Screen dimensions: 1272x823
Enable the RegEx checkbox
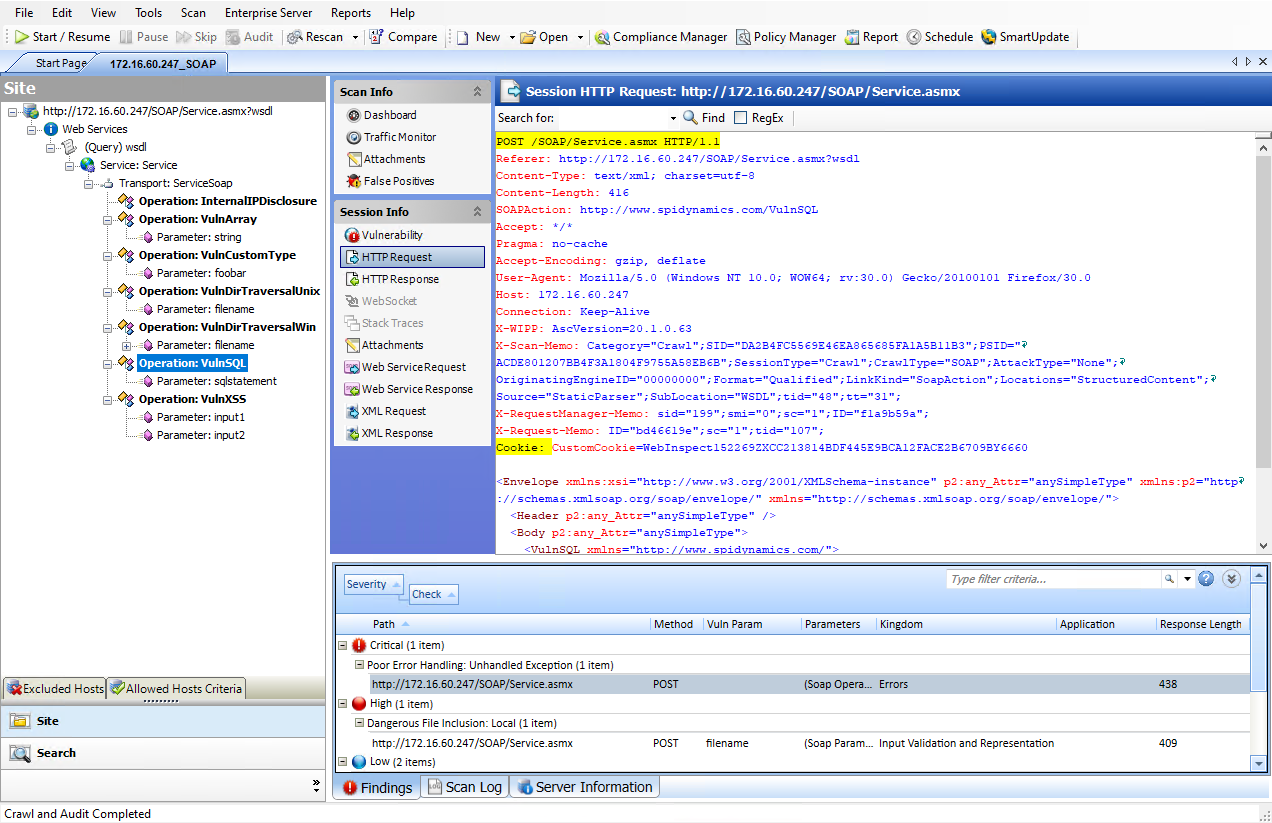740,118
